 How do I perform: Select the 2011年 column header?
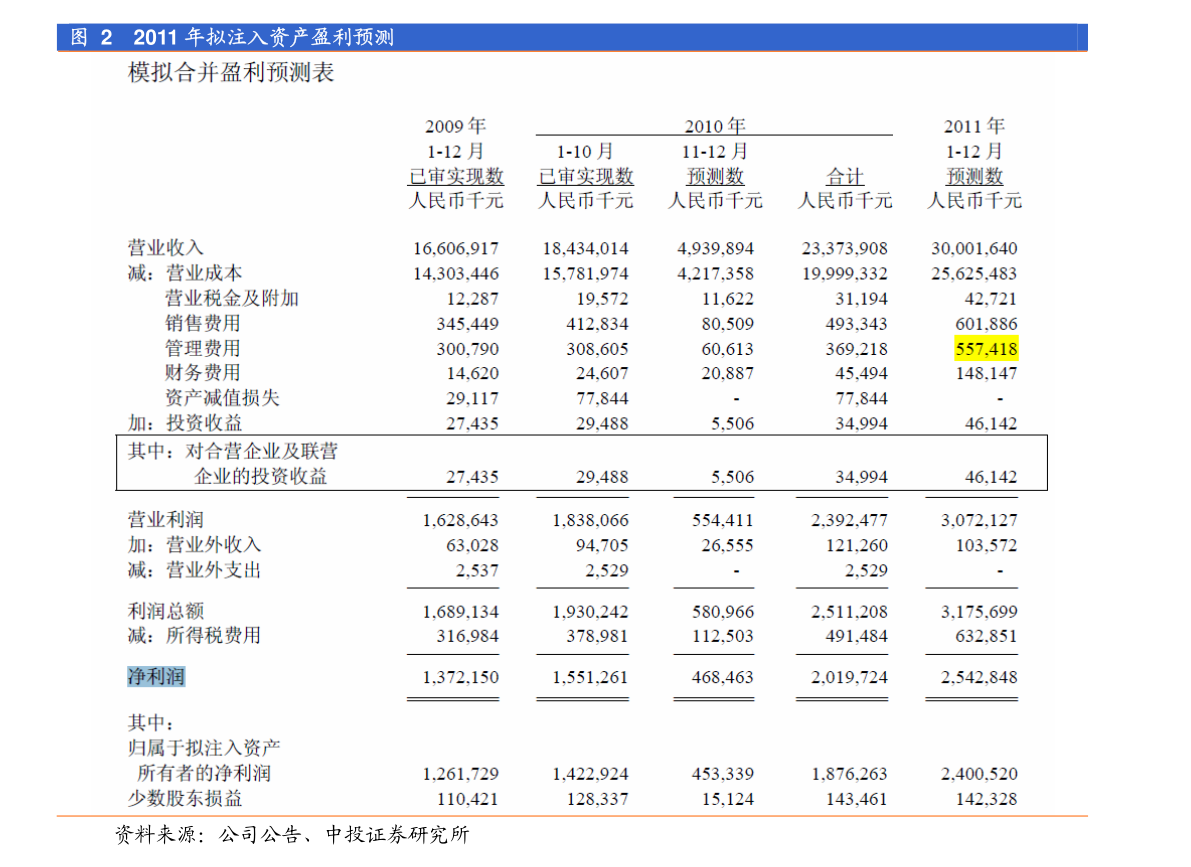(974, 126)
